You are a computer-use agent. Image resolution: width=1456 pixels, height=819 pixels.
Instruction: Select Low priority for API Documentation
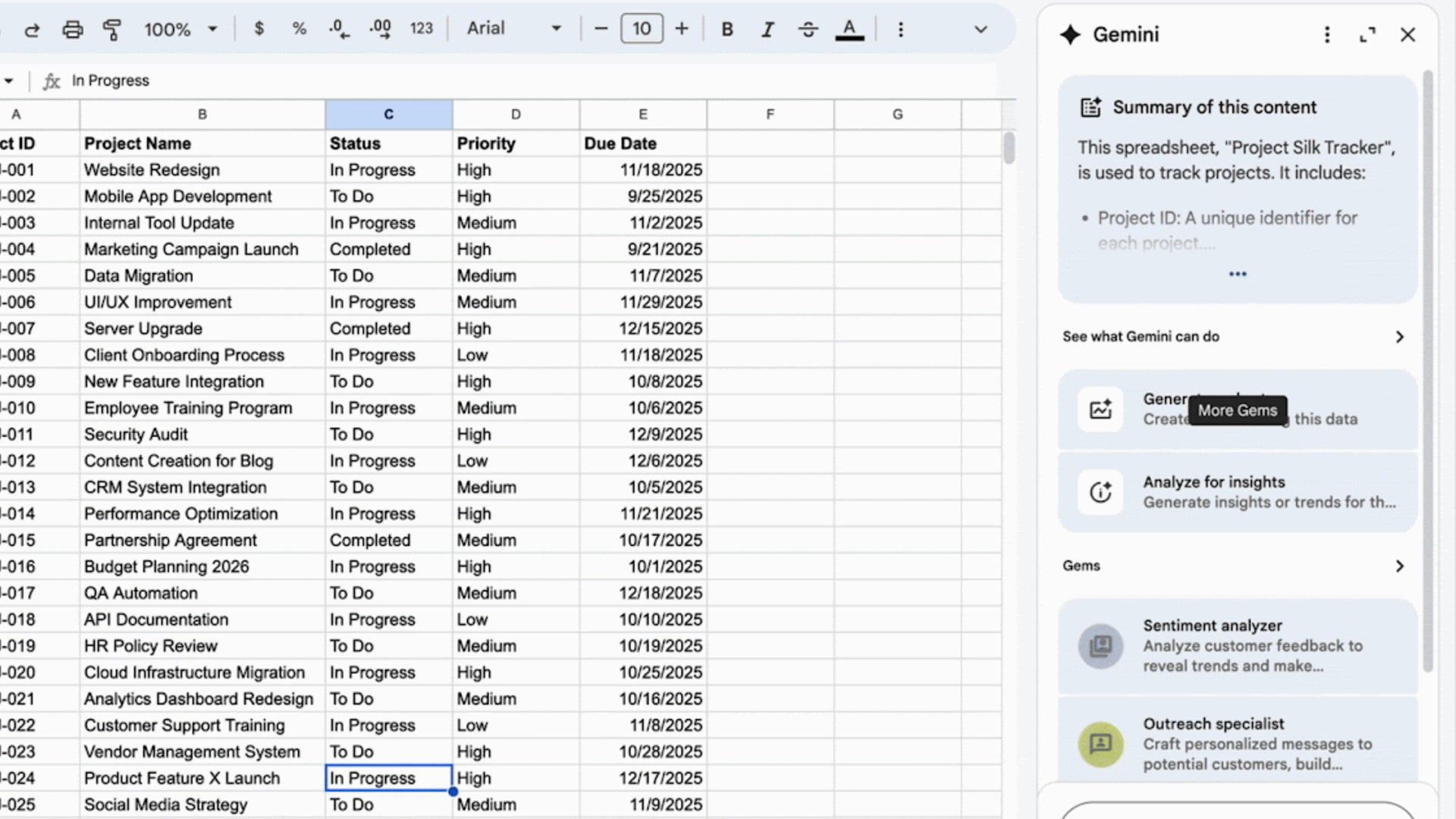[x=516, y=620]
